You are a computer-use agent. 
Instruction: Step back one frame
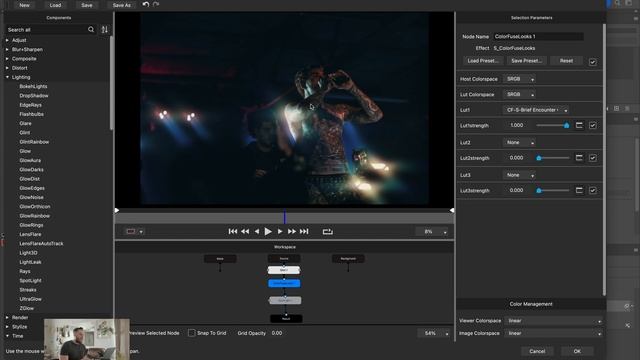coord(257,231)
